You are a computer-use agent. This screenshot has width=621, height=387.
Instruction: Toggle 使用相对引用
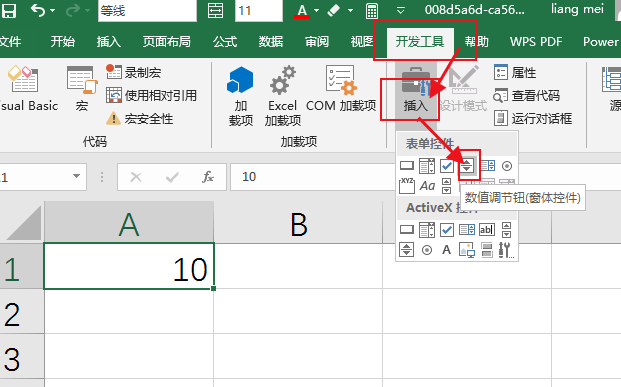(x=151, y=95)
